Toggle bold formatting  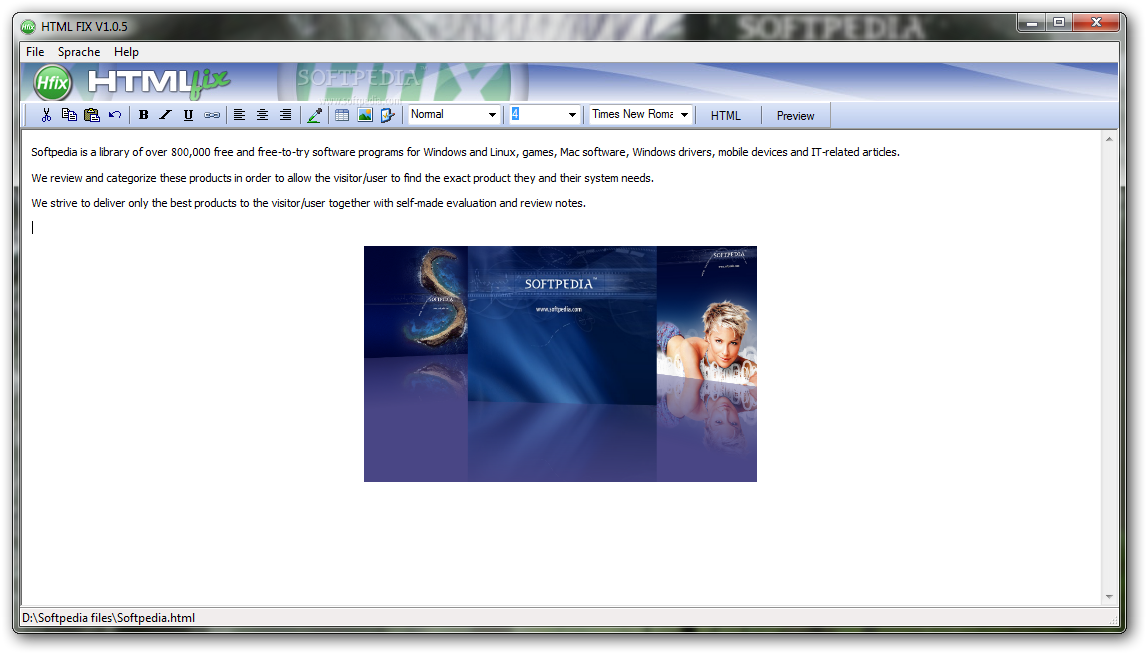tap(143, 115)
